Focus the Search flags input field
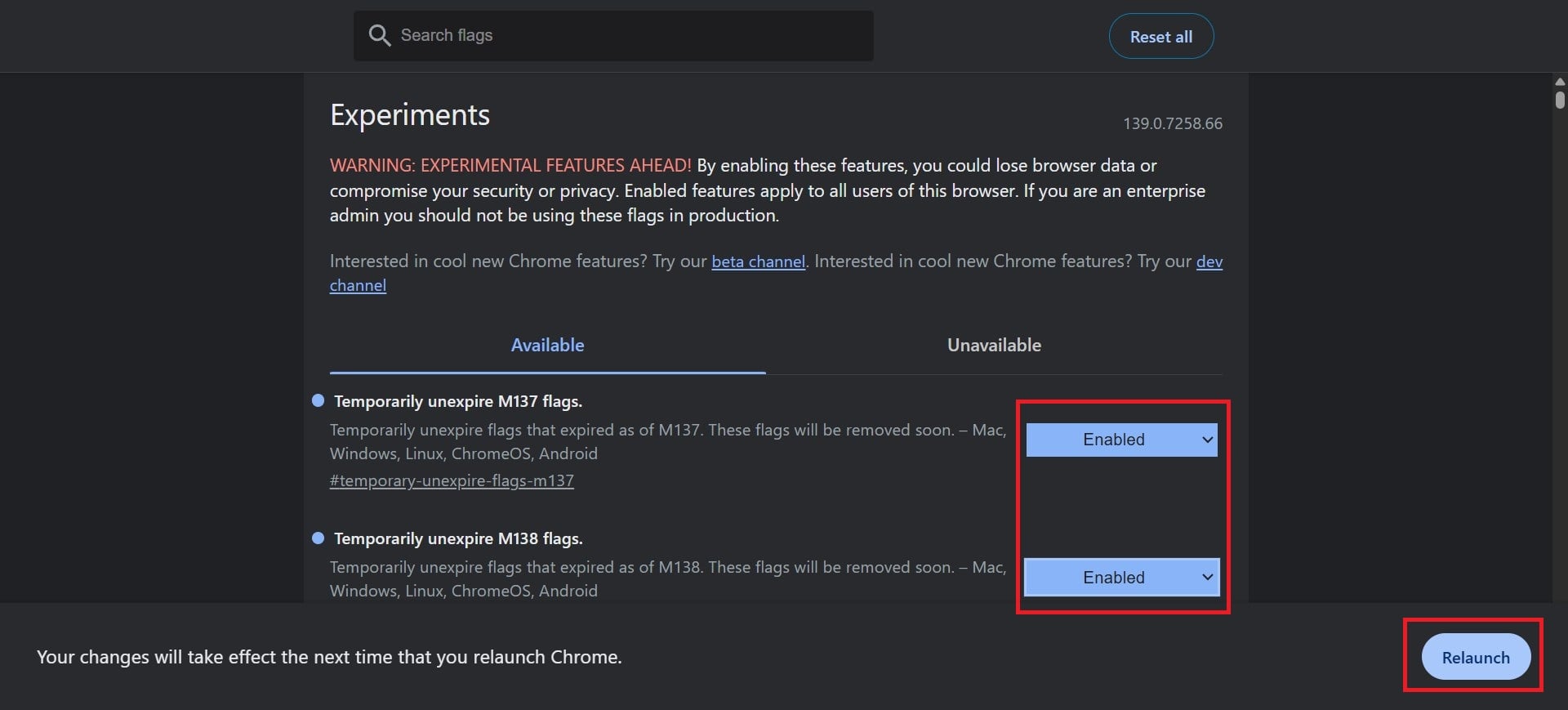The width and height of the screenshot is (1568, 710). [613, 35]
